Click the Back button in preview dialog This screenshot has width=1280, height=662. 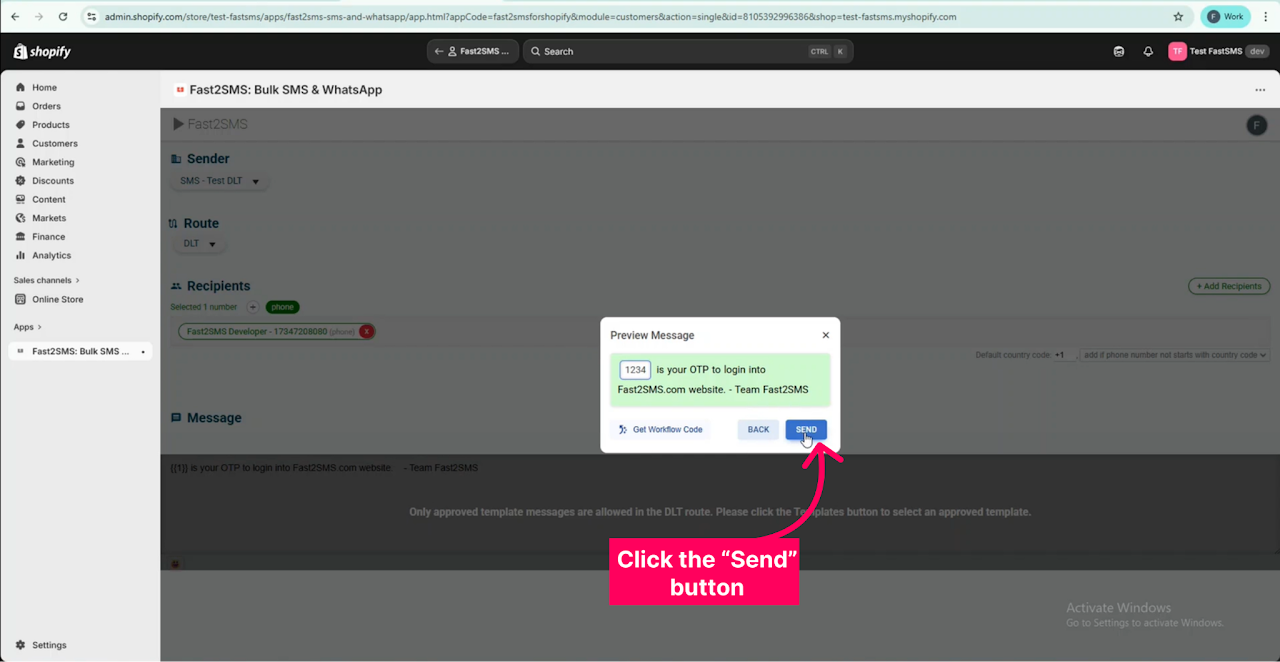coord(758,429)
